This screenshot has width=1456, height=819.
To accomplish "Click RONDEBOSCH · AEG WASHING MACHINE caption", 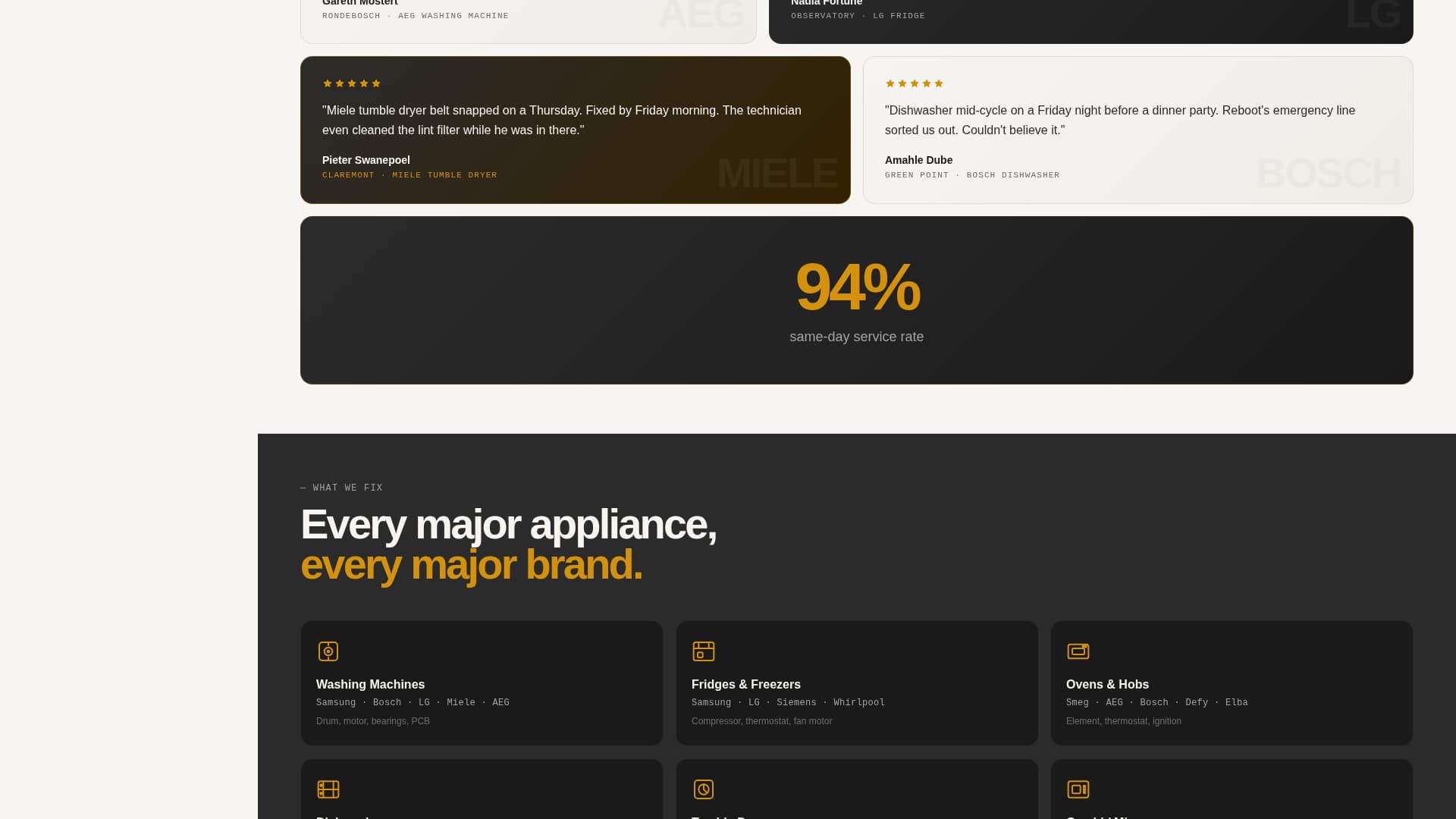I will tap(416, 16).
